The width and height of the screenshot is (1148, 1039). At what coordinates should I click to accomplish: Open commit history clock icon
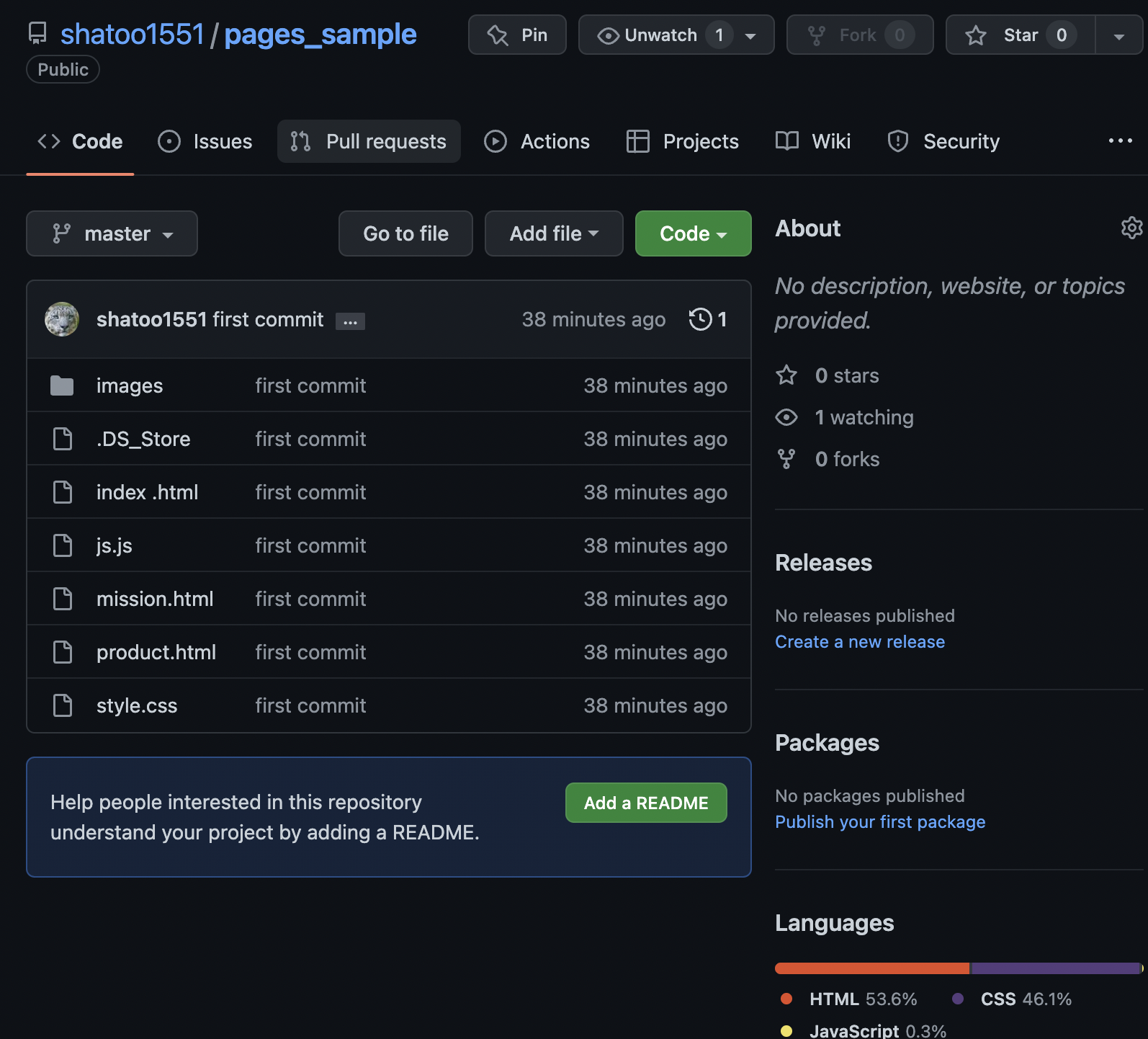700,319
